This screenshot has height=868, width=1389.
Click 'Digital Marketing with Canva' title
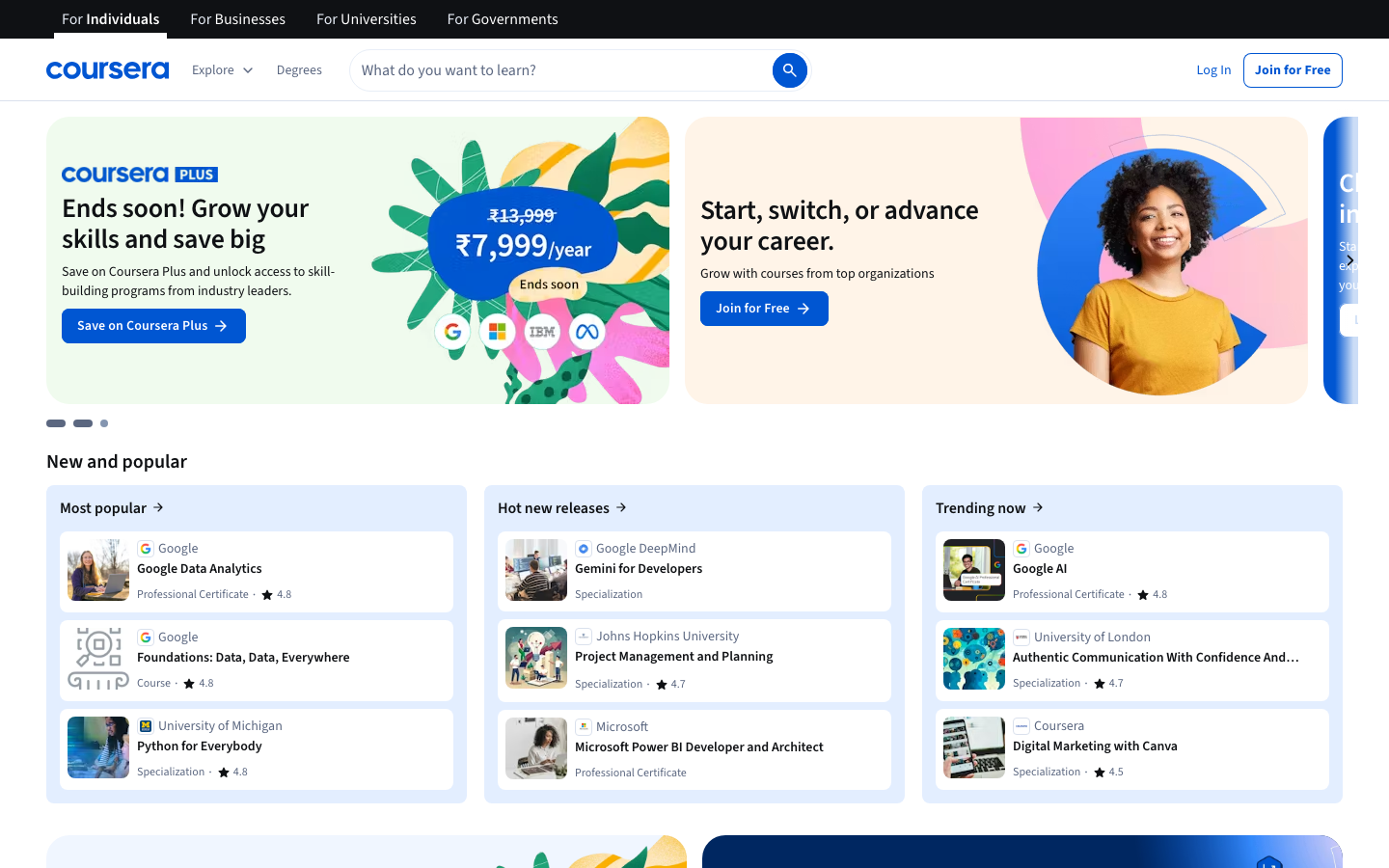click(x=1095, y=746)
